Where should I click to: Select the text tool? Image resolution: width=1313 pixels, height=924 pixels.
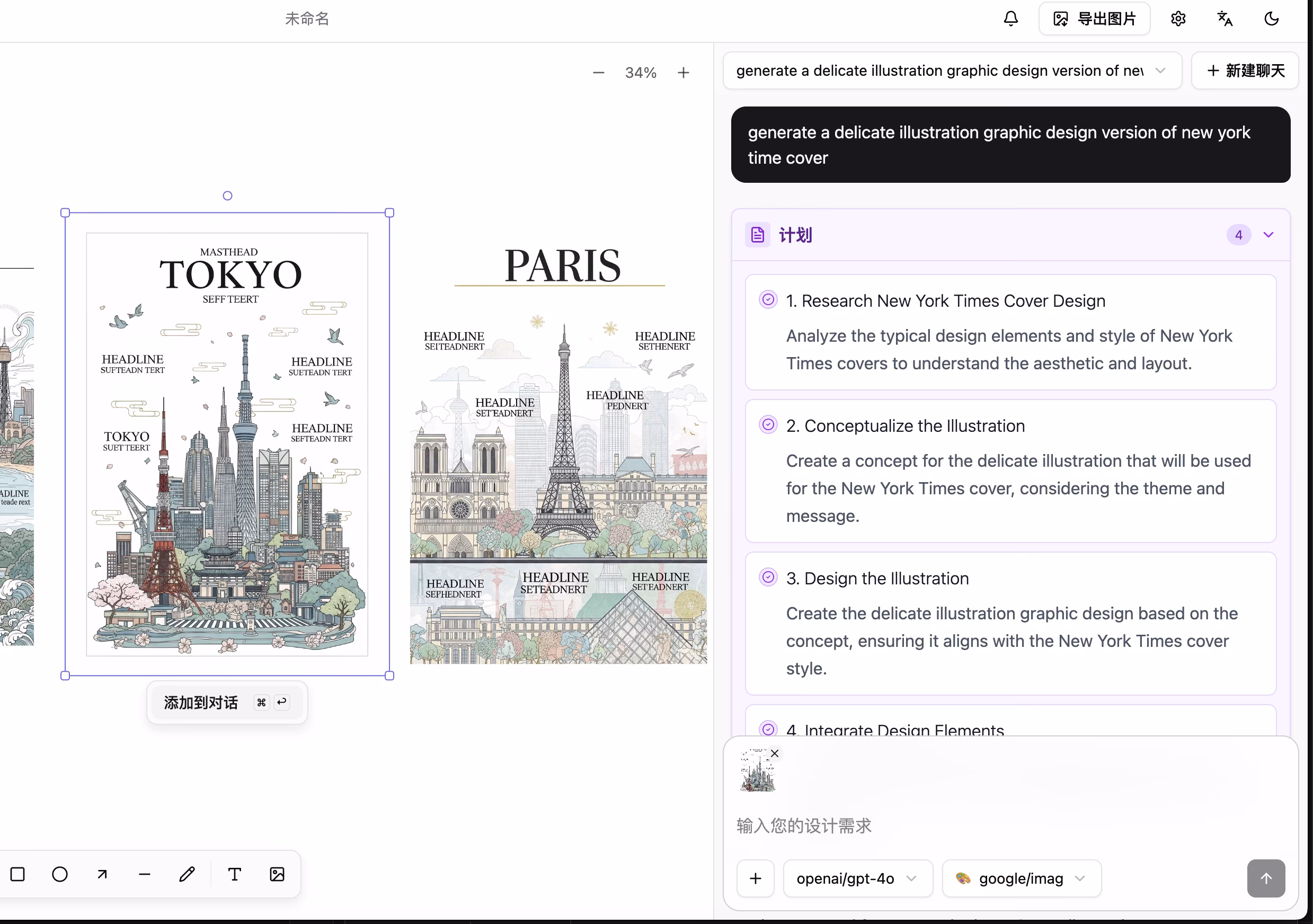(234, 874)
